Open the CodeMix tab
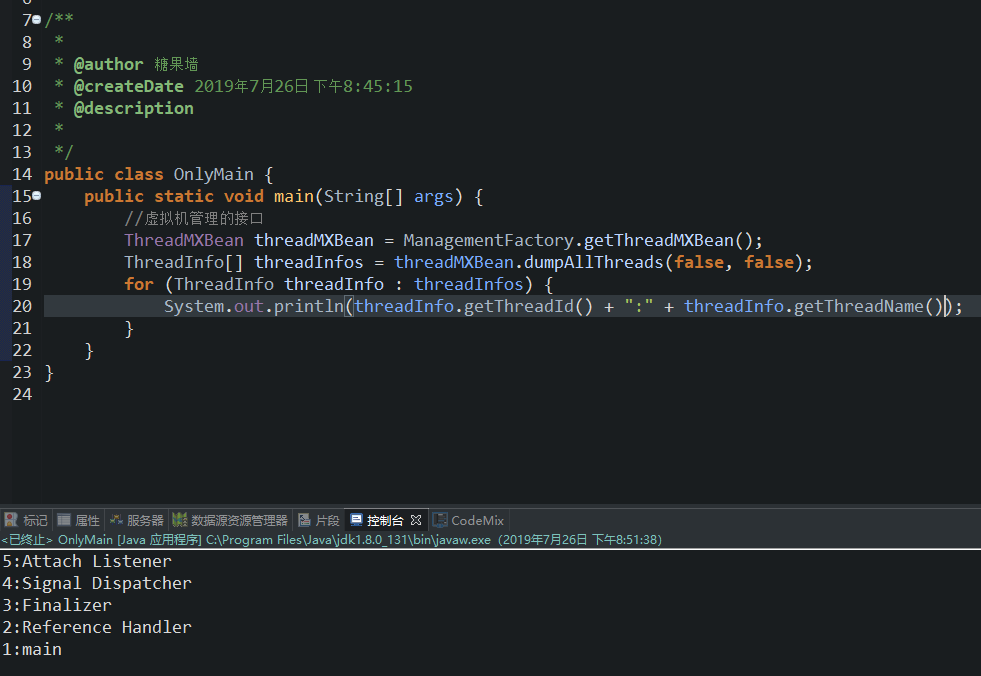Image resolution: width=981 pixels, height=676 pixels. tap(469, 520)
